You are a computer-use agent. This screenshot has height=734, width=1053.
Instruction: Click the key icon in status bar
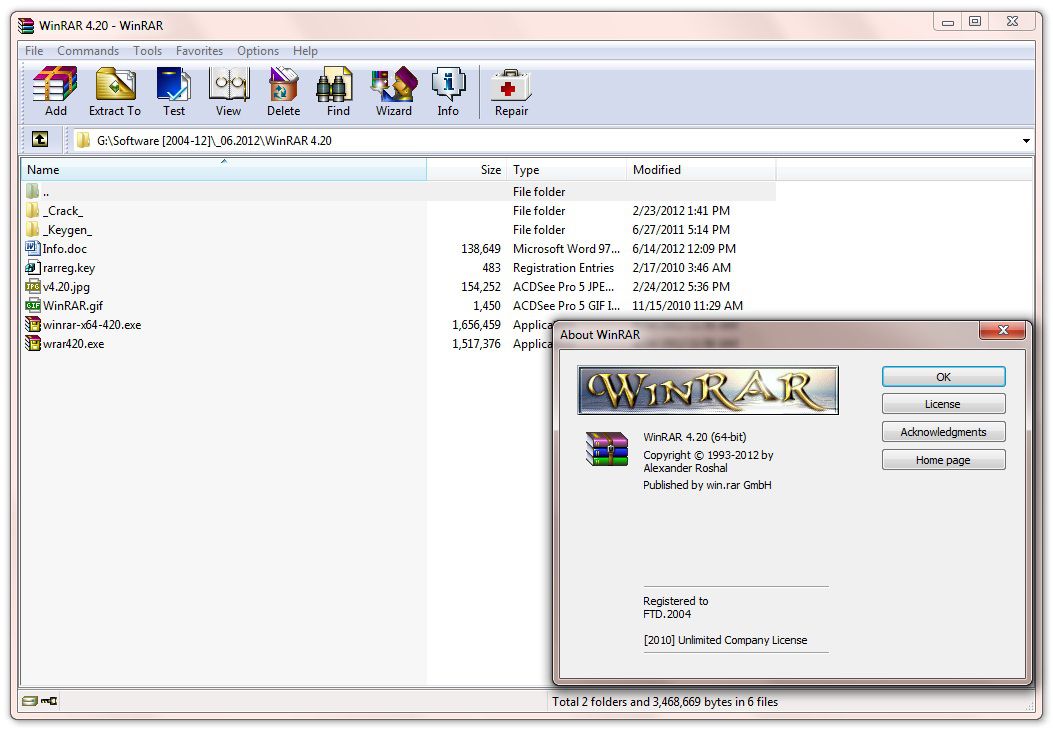(x=49, y=701)
